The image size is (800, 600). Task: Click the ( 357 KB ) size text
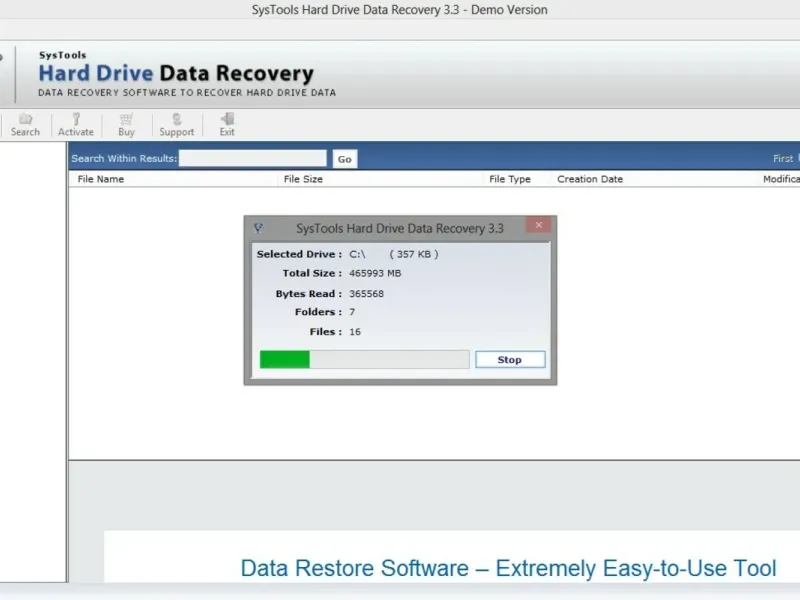pos(414,254)
